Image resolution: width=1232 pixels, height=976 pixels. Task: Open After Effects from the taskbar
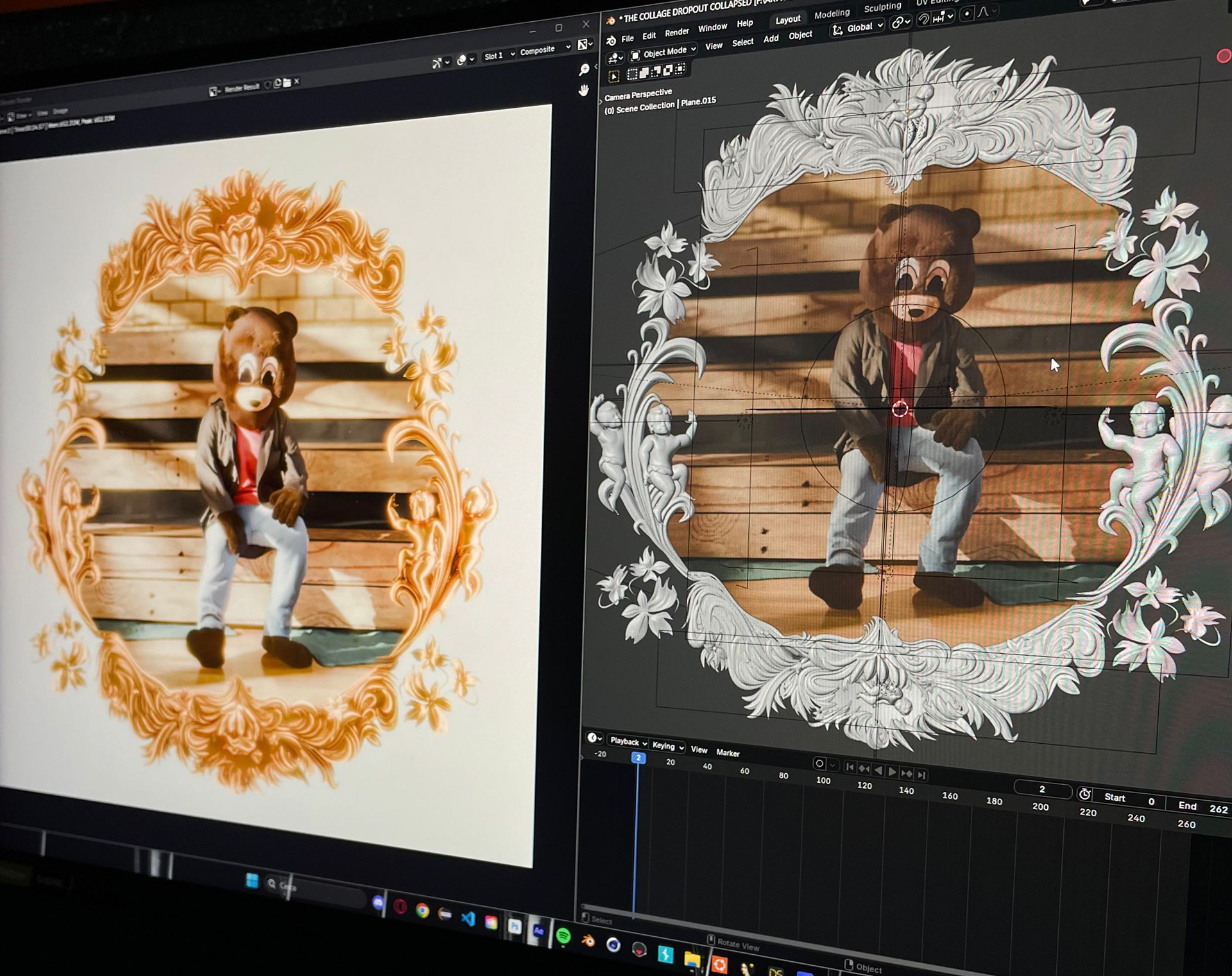click(539, 931)
